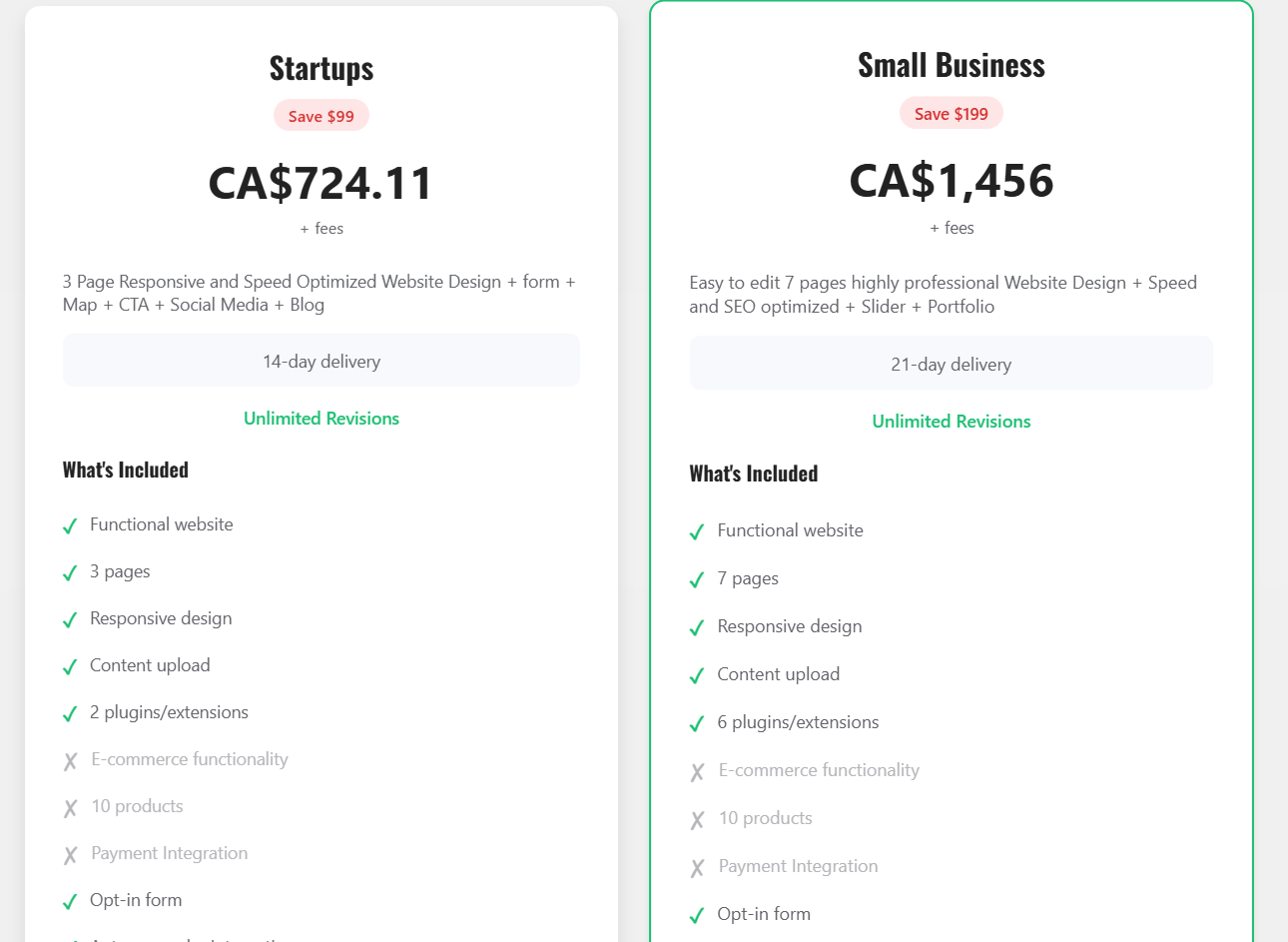1288x942 pixels.
Task: Click "Unlimited Revisions" in the Small Business plan
Action: coord(952,422)
